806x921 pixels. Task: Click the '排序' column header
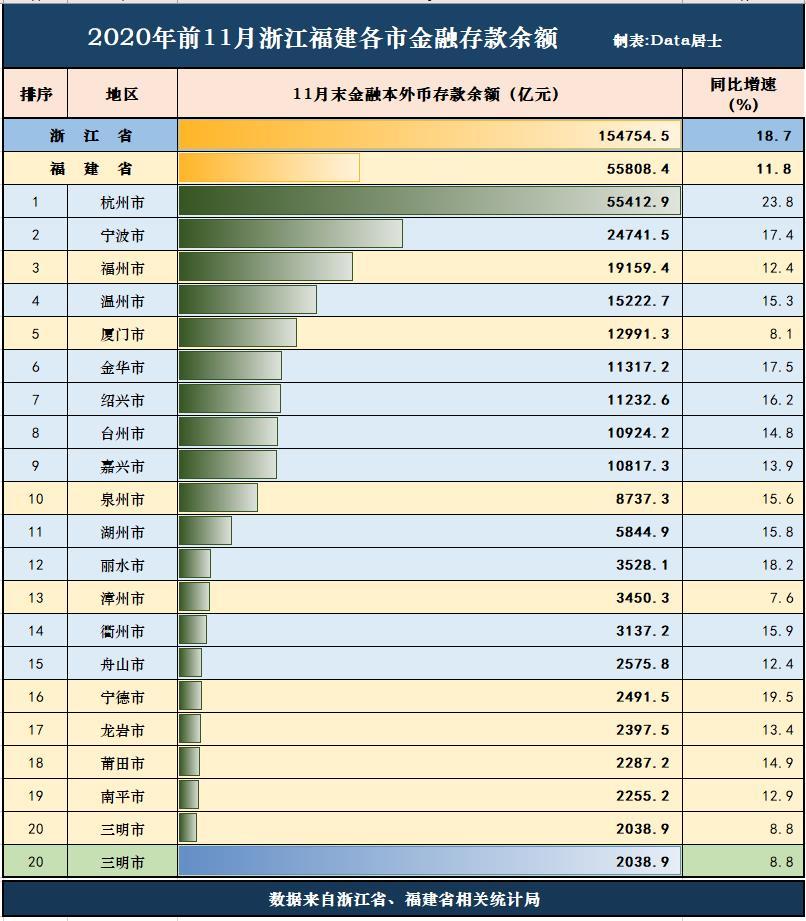[x=36, y=94]
